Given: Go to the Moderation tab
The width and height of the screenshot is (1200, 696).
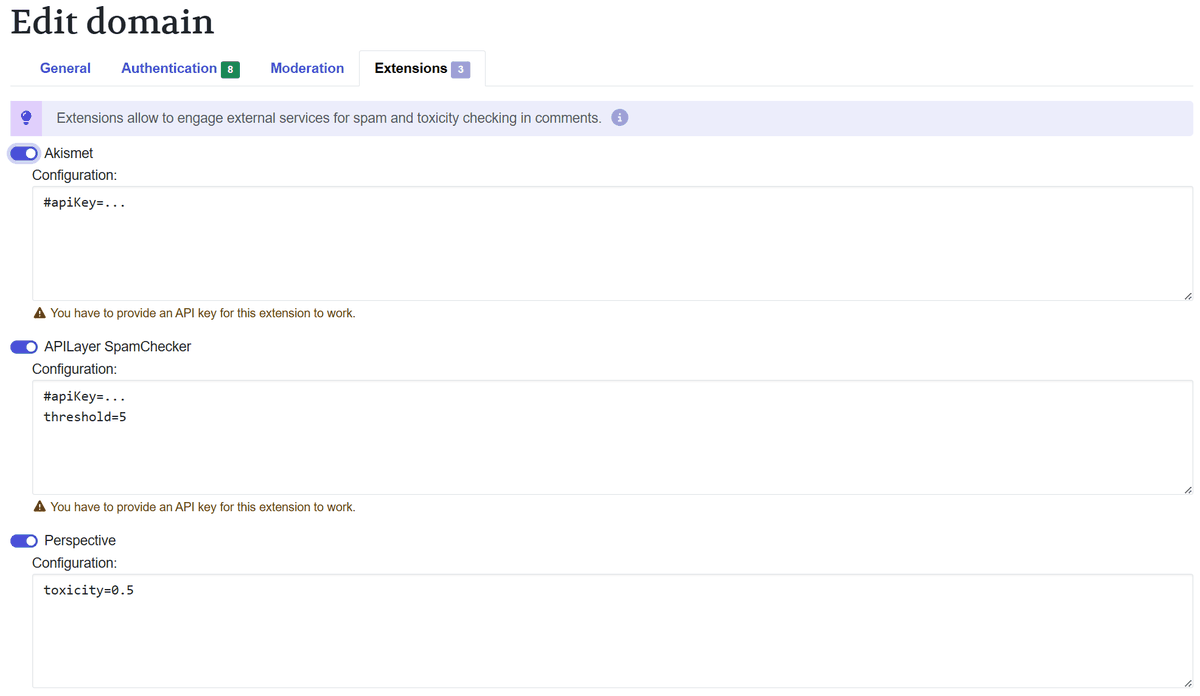Looking at the screenshot, I should (307, 68).
